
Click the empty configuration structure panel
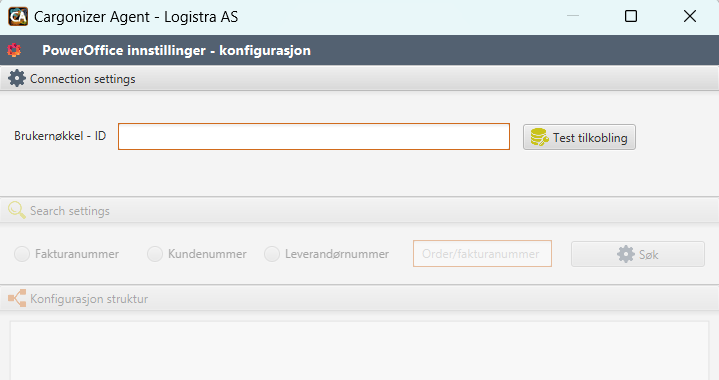pyautogui.click(x=360, y=351)
